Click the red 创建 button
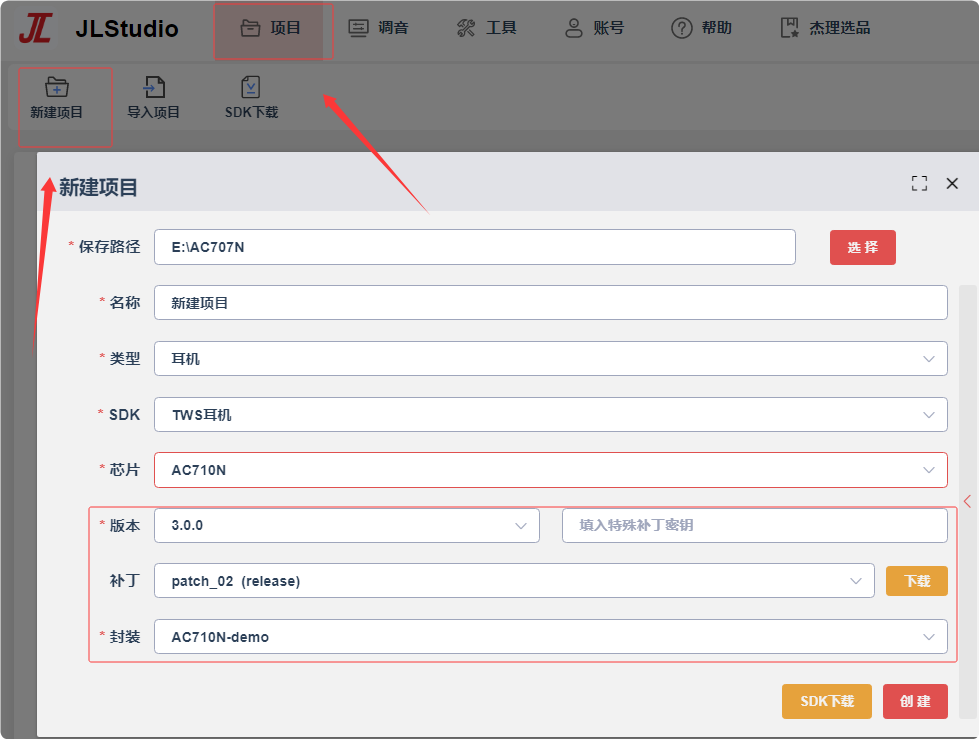 pyautogui.click(x=915, y=702)
